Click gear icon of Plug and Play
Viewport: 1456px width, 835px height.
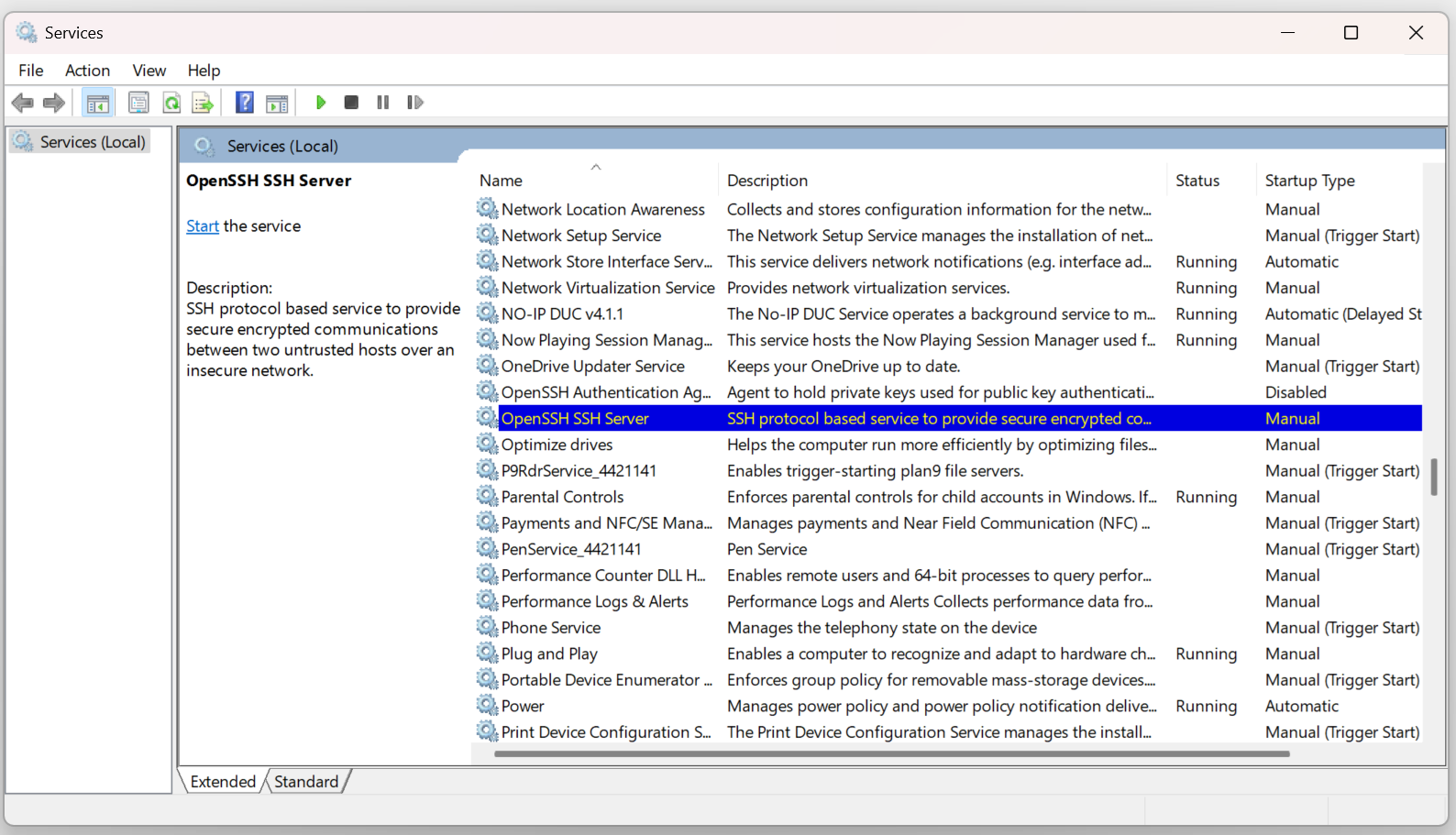487,654
